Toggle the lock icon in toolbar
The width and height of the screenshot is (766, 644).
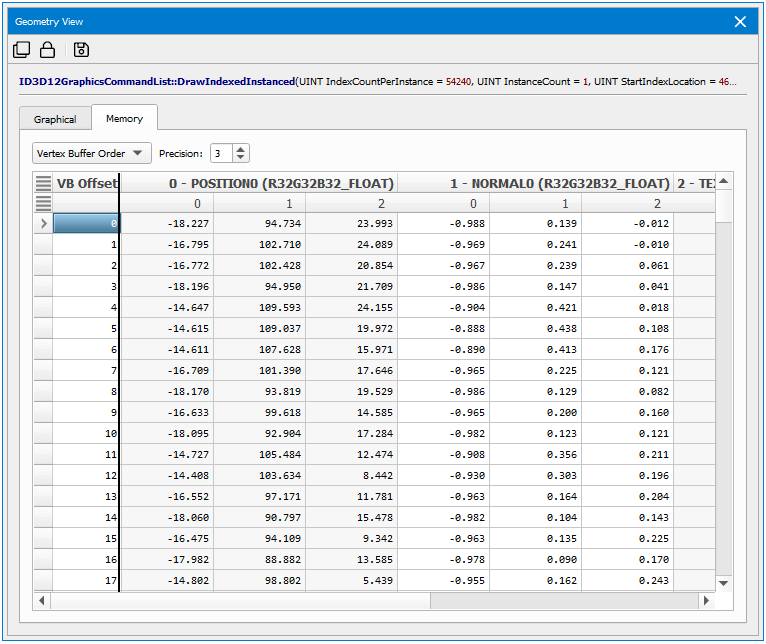tap(47, 50)
